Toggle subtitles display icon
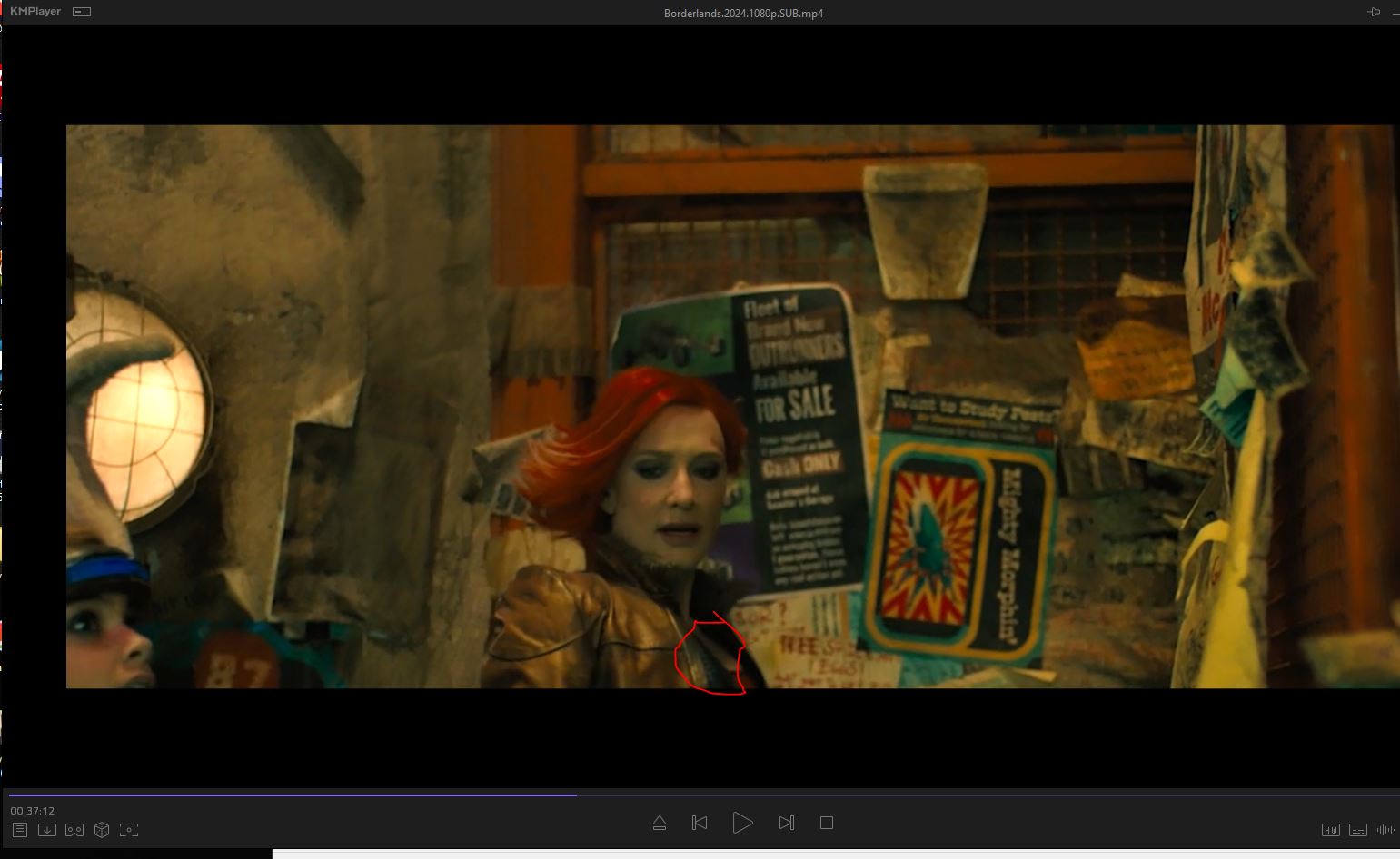 coord(1358,829)
